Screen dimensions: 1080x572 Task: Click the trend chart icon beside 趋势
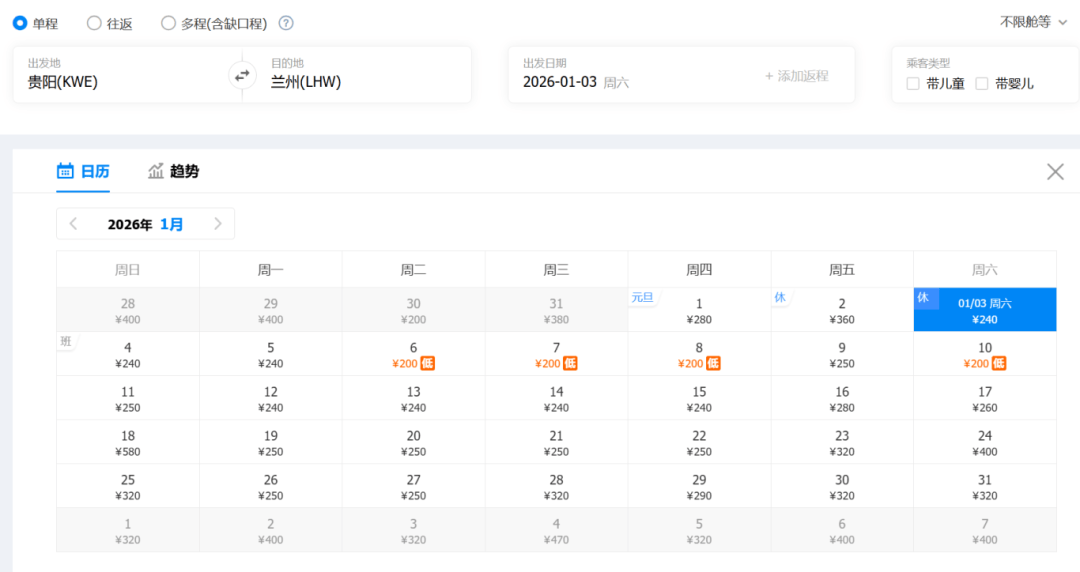click(156, 171)
